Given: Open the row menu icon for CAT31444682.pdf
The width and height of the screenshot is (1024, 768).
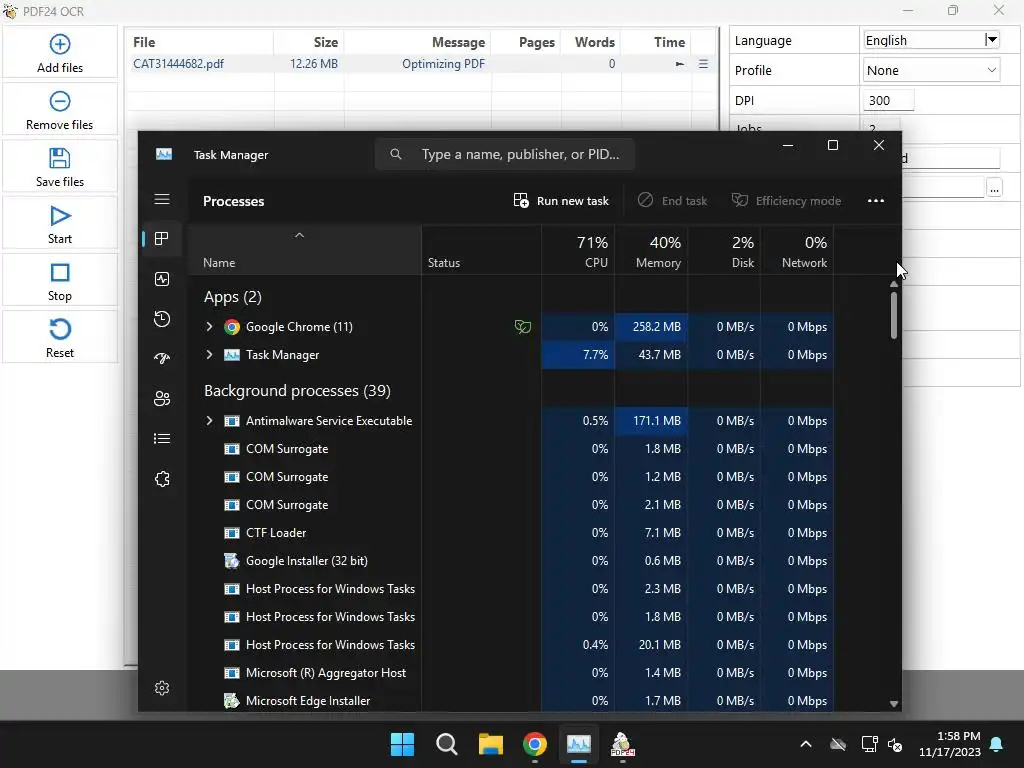Looking at the screenshot, I should (703, 64).
